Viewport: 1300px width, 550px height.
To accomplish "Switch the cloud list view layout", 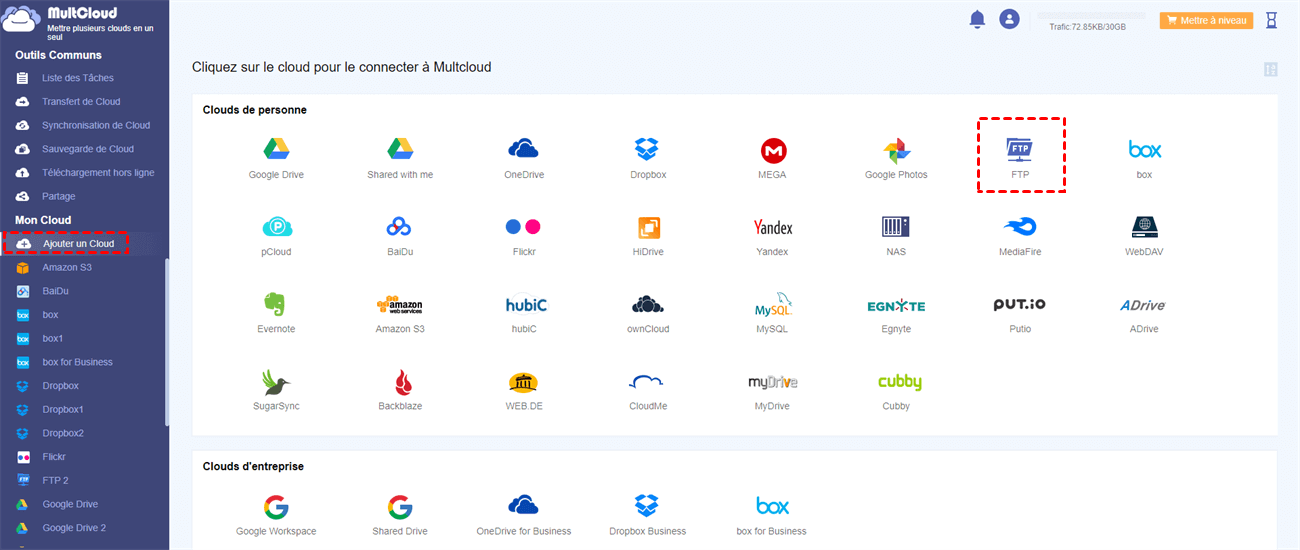I will click(1271, 69).
